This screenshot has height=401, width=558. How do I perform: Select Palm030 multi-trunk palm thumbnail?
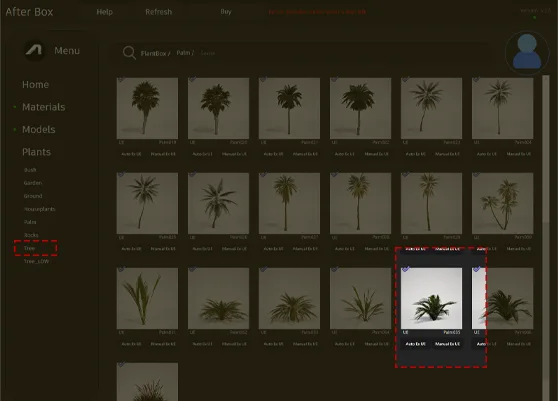tap(502, 203)
